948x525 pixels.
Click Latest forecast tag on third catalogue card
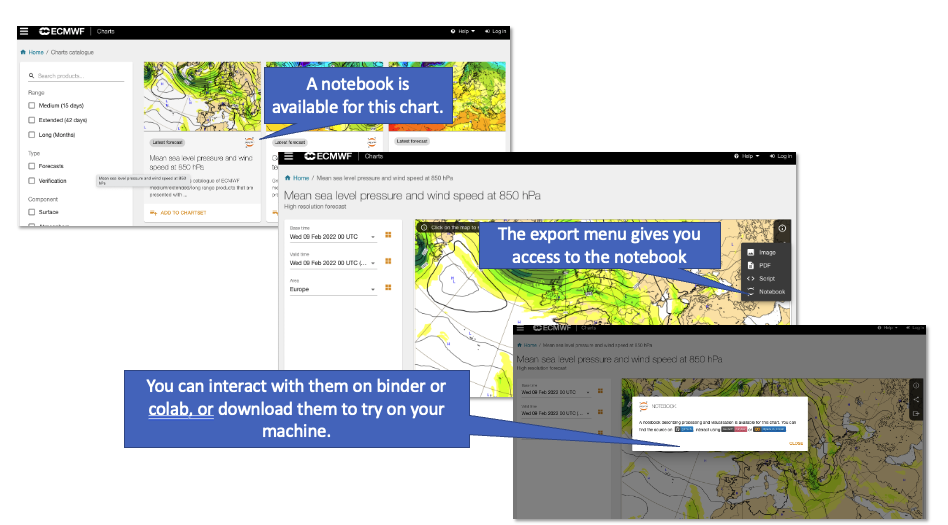[x=412, y=141]
